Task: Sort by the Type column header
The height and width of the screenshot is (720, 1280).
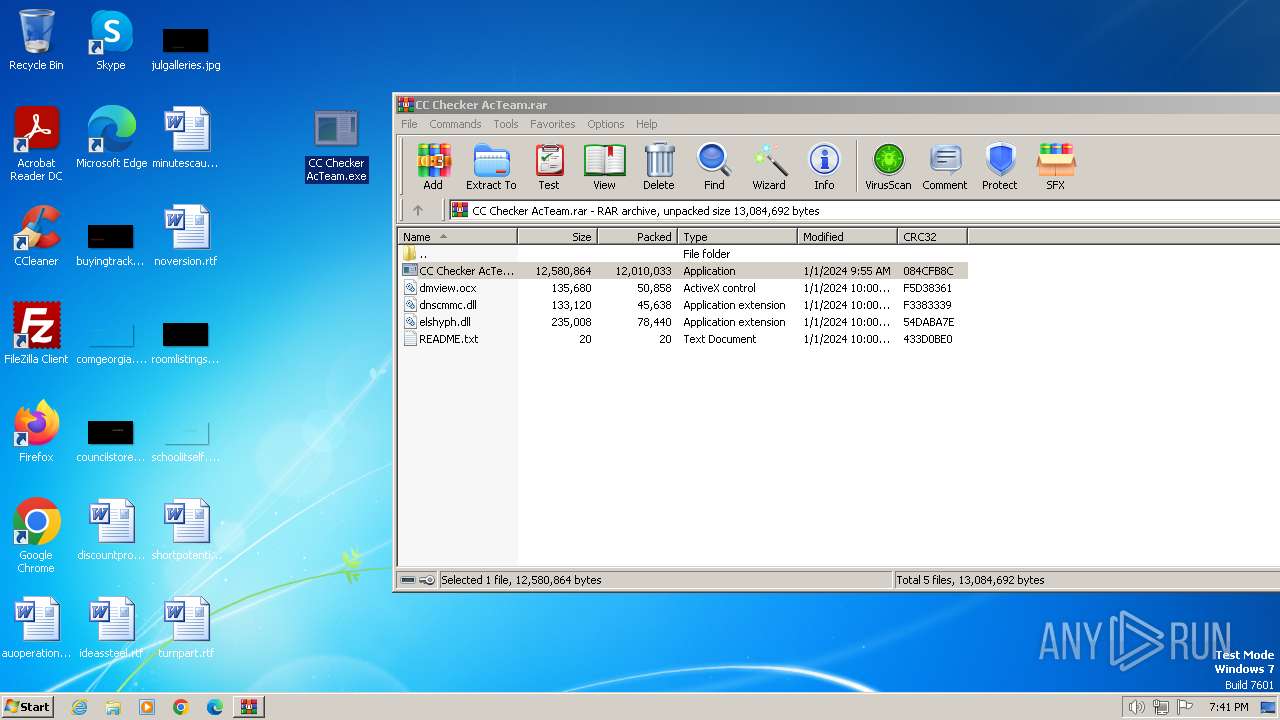Action: coord(738,237)
